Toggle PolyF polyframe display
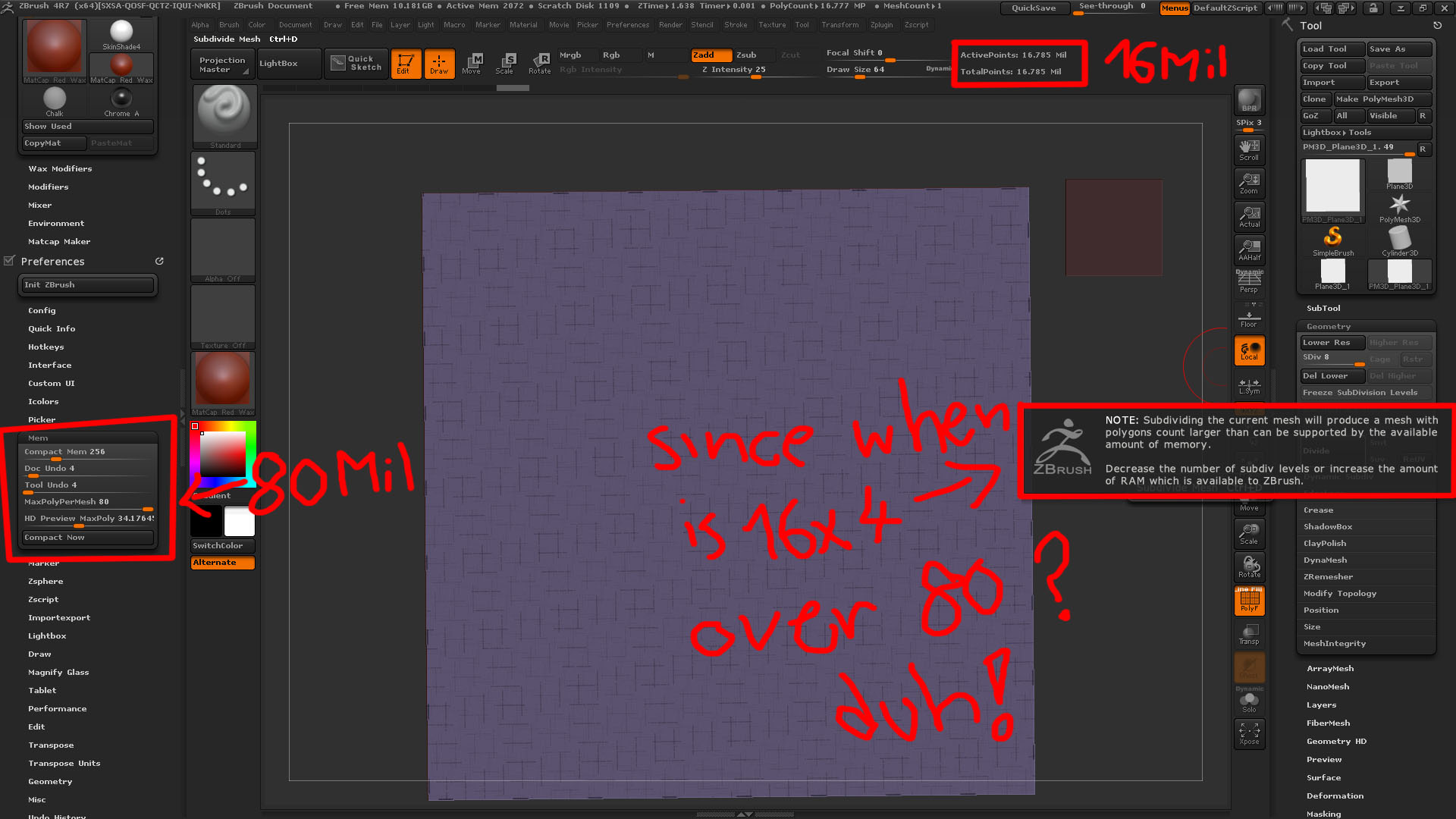The width and height of the screenshot is (1456, 819). 1249,600
